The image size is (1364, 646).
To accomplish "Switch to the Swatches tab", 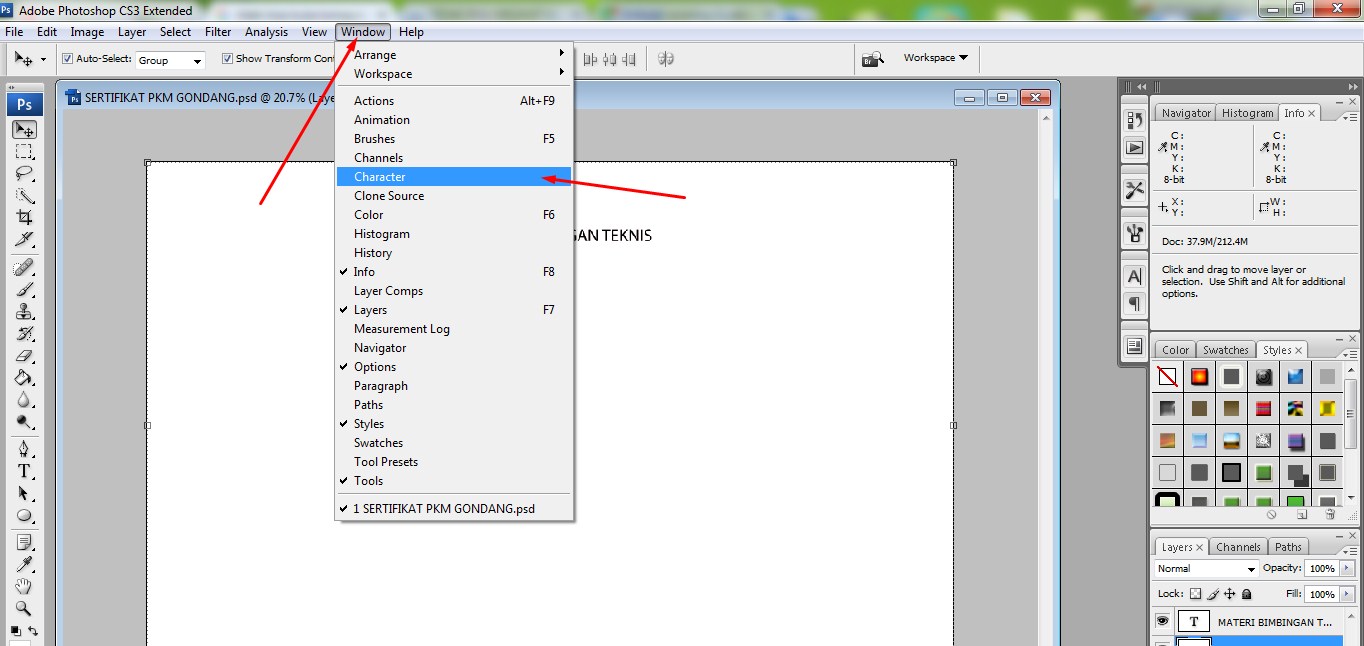I will (x=1225, y=350).
